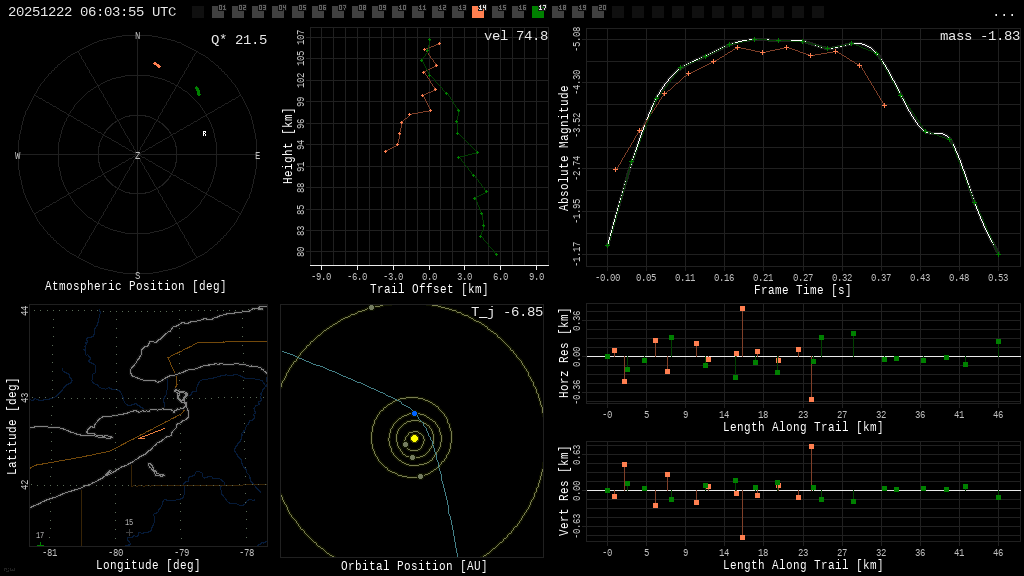Click station 15 cross marker on map

tap(129, 531)
